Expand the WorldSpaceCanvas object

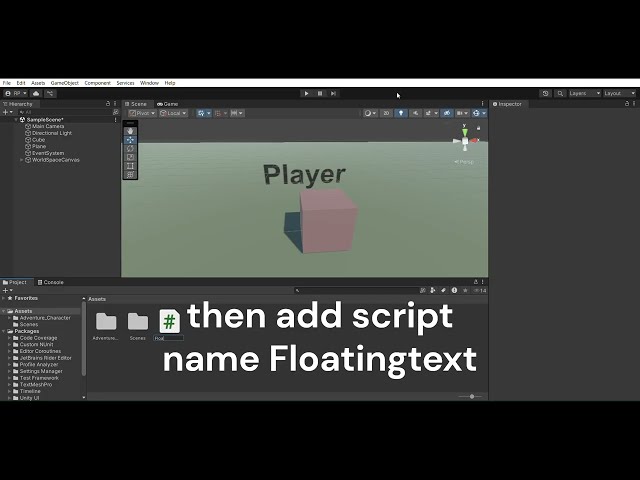point(22,160)
